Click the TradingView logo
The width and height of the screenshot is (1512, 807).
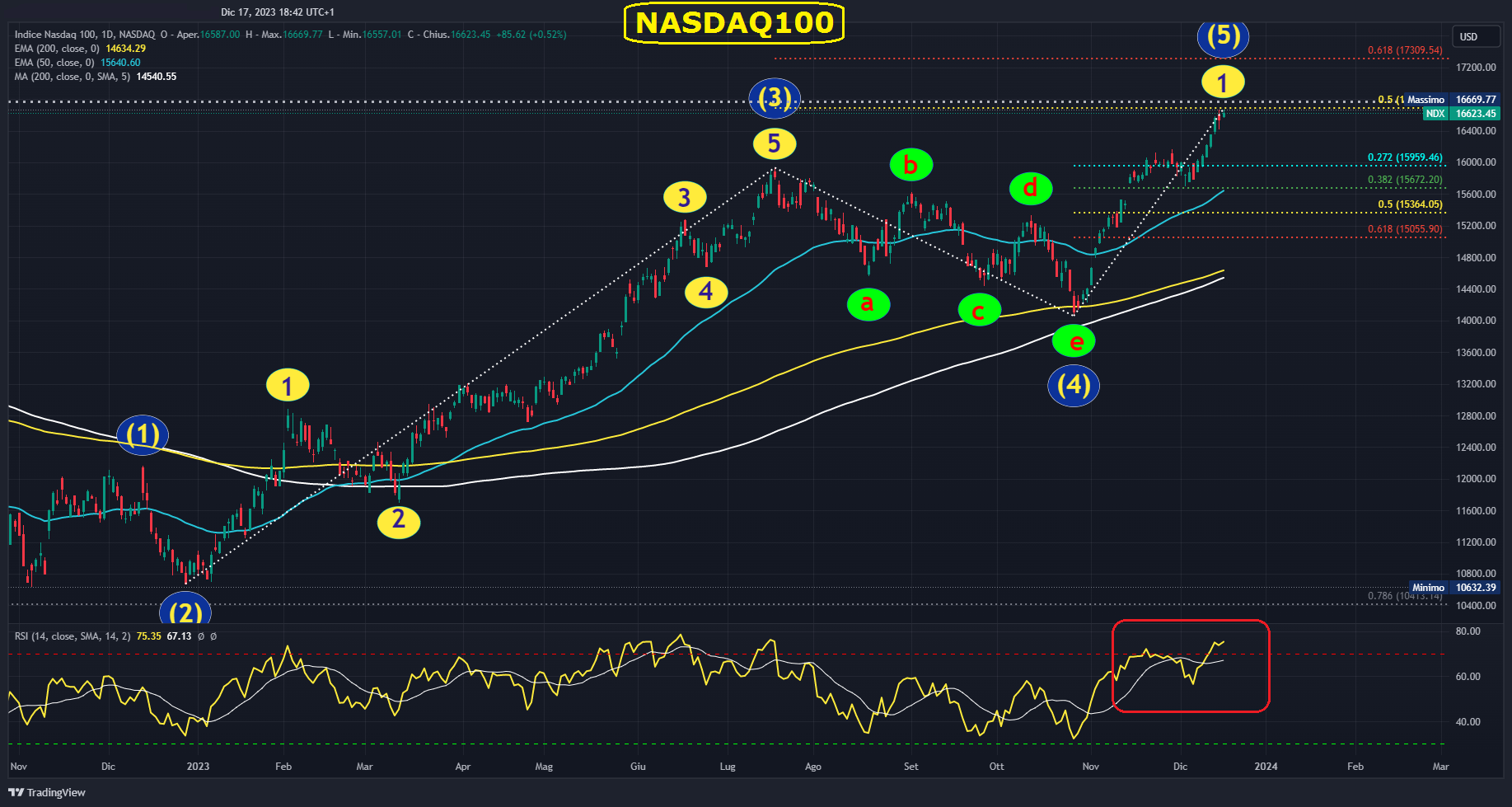47,792
